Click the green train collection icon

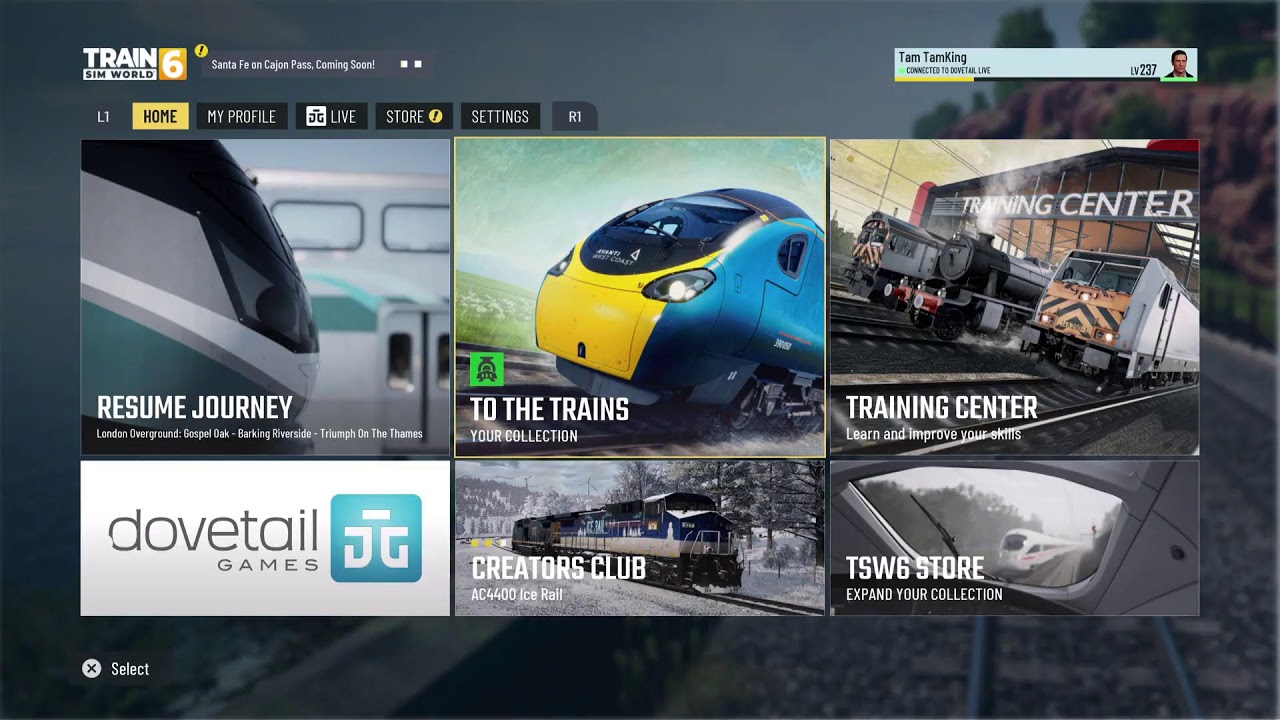pyautogui.click(x=487, y=369)
